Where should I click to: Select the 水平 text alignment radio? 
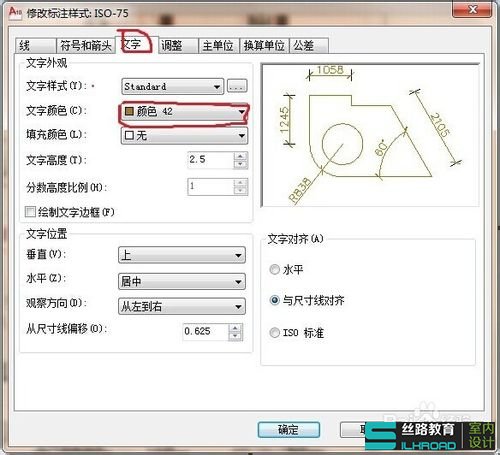pos(274,269)
